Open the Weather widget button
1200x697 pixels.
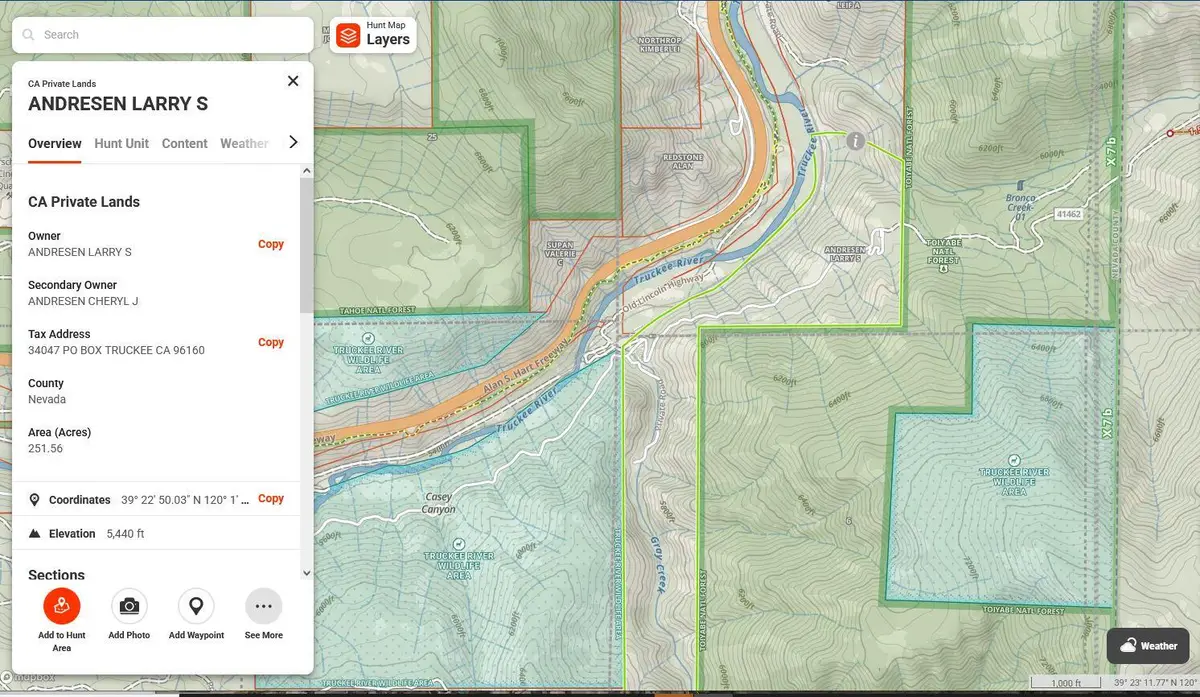tap(1147, 646)
